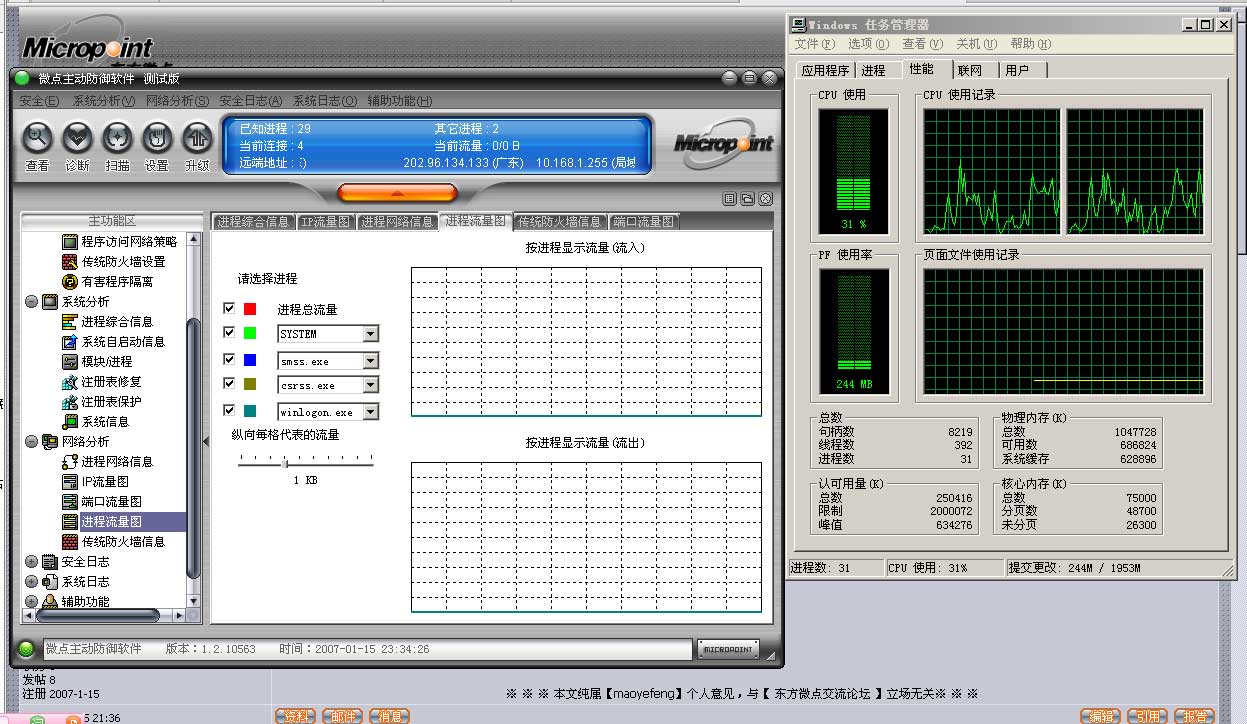Open 传统防火墙设置 in the sidebar

(x=123, y=261)
